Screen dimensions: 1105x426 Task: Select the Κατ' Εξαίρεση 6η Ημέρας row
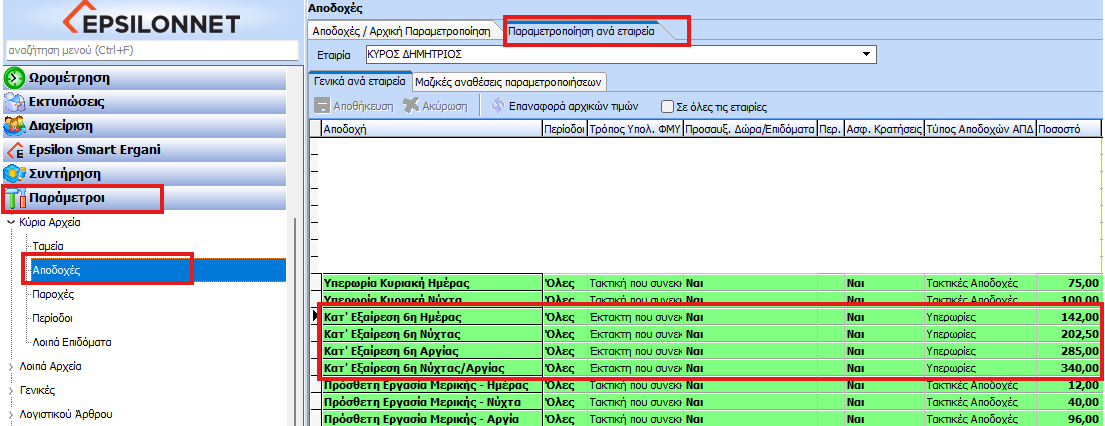click(705, 317)
